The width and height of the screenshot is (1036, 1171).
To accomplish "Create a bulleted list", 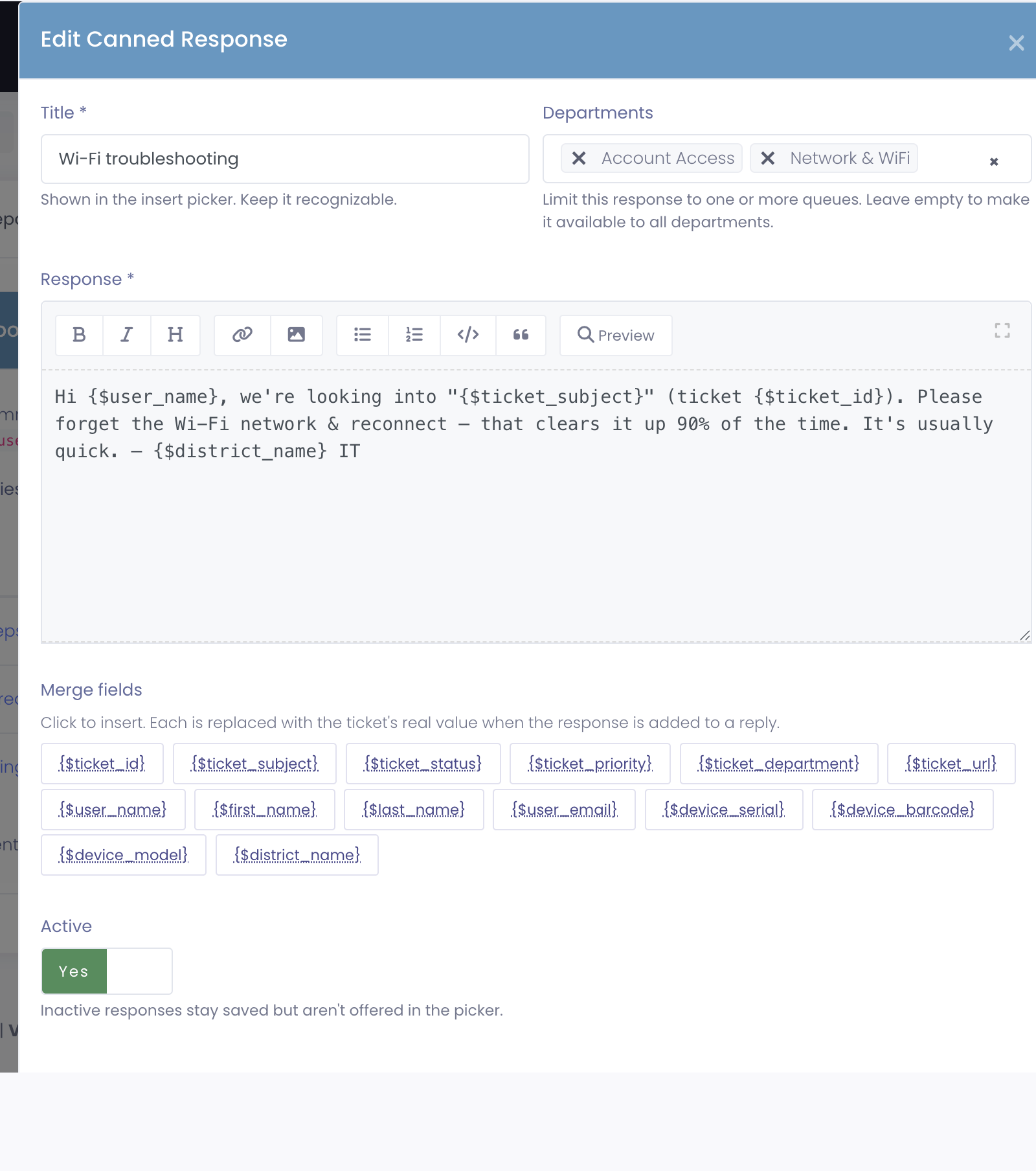I will [x=363, y=335].
